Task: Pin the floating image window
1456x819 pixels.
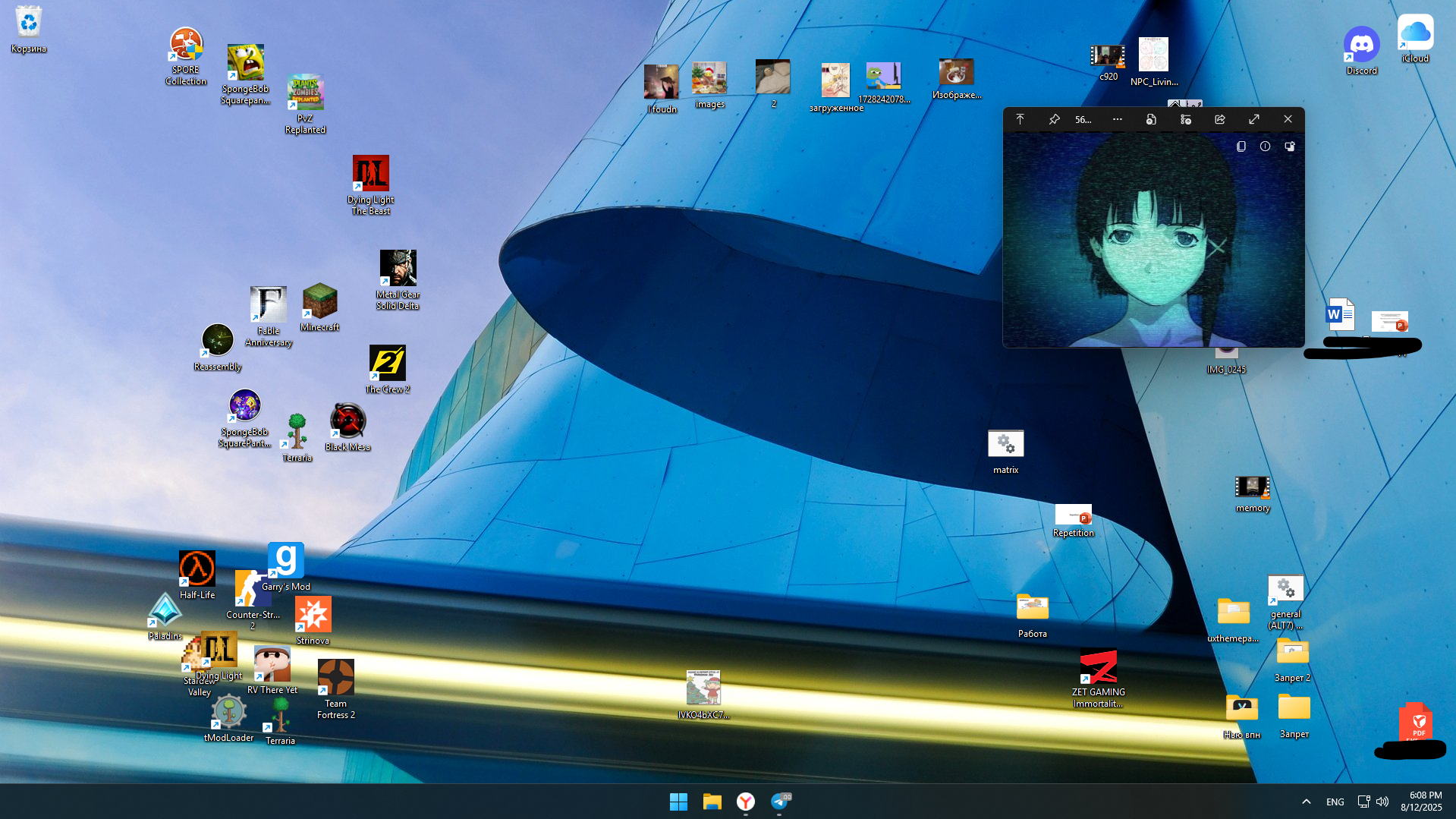Action: [x=1054, y=119]
